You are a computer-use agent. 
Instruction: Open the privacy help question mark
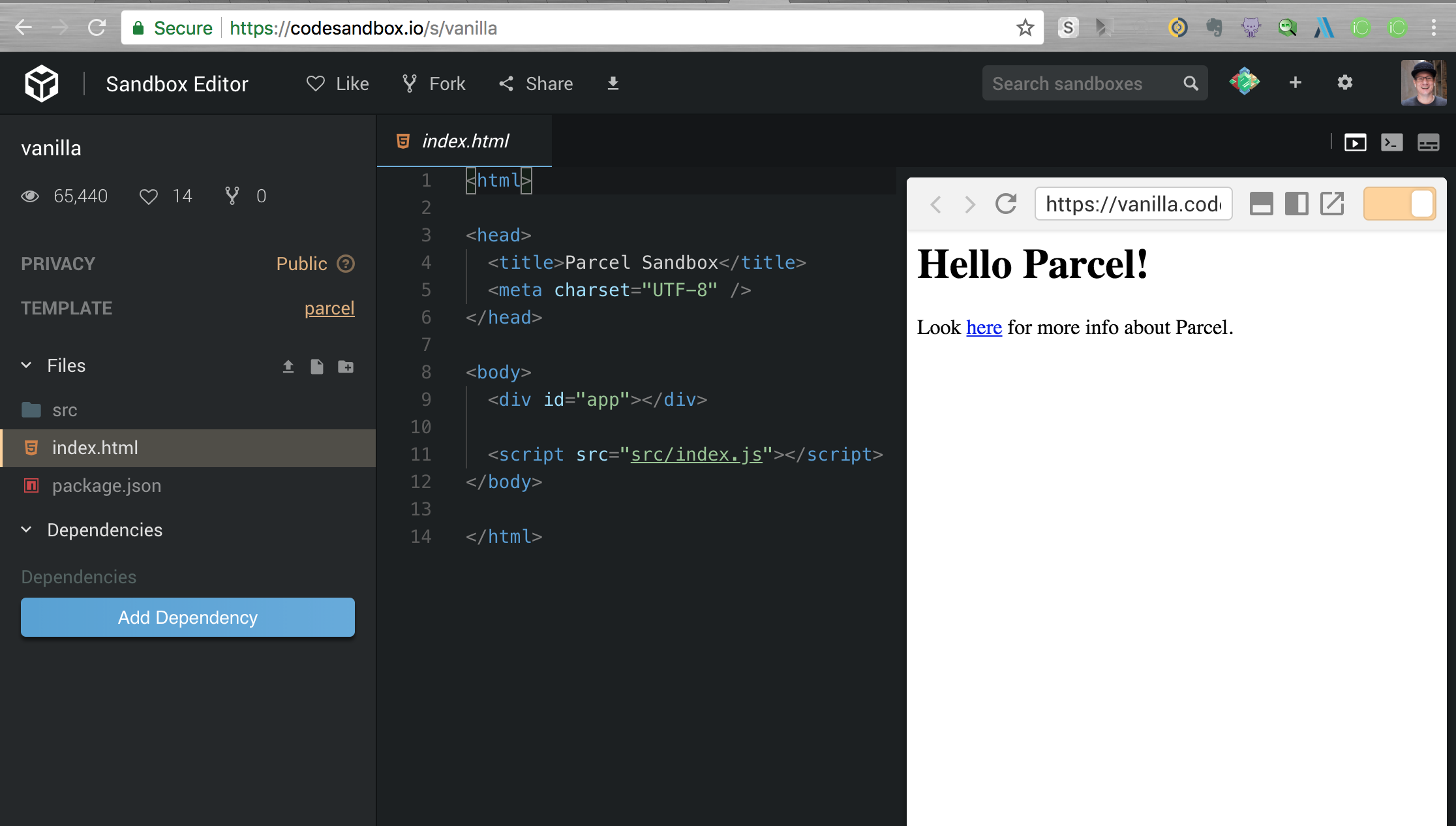346,264
